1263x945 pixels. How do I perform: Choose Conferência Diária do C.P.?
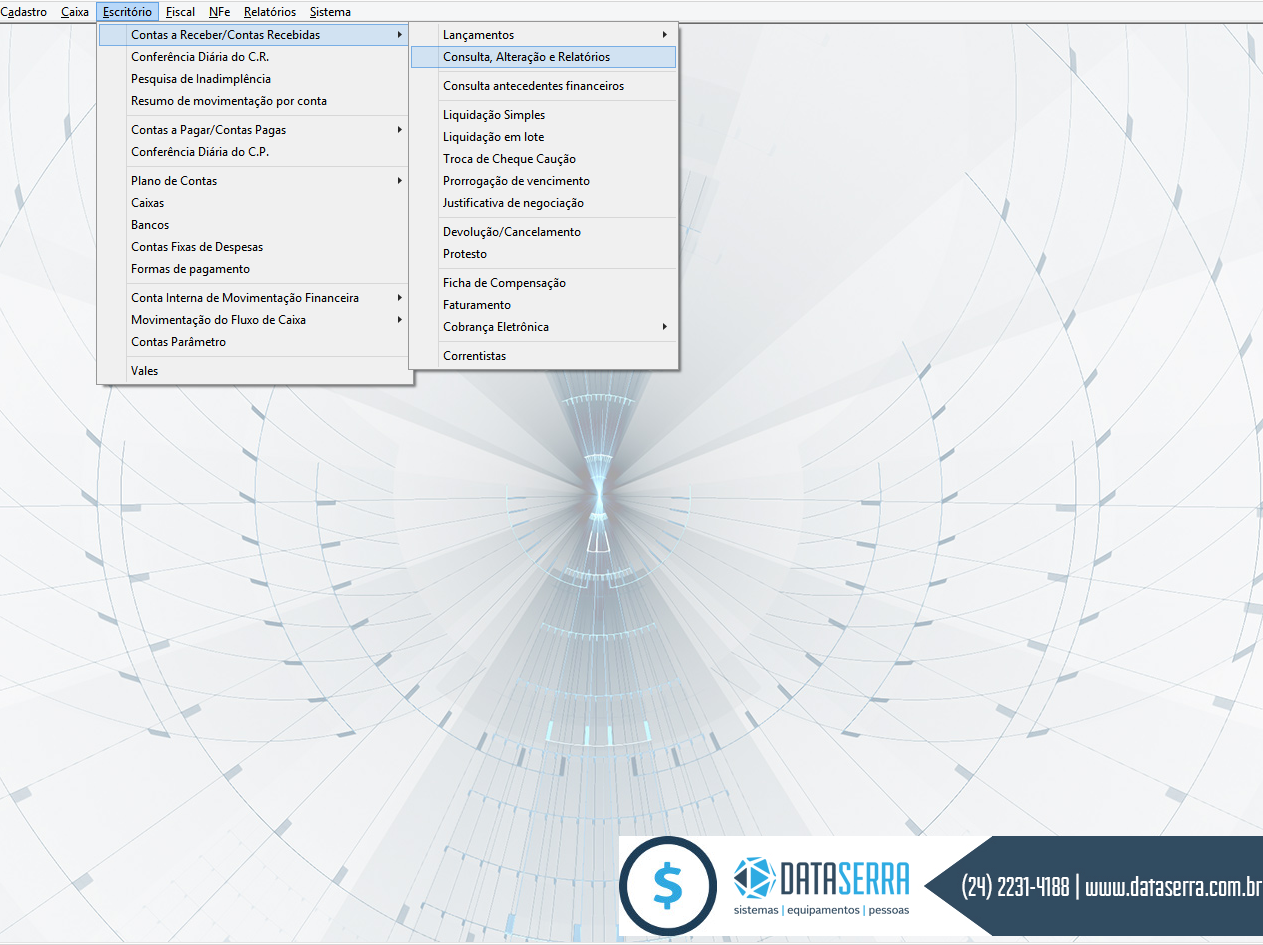coord(255,152)
